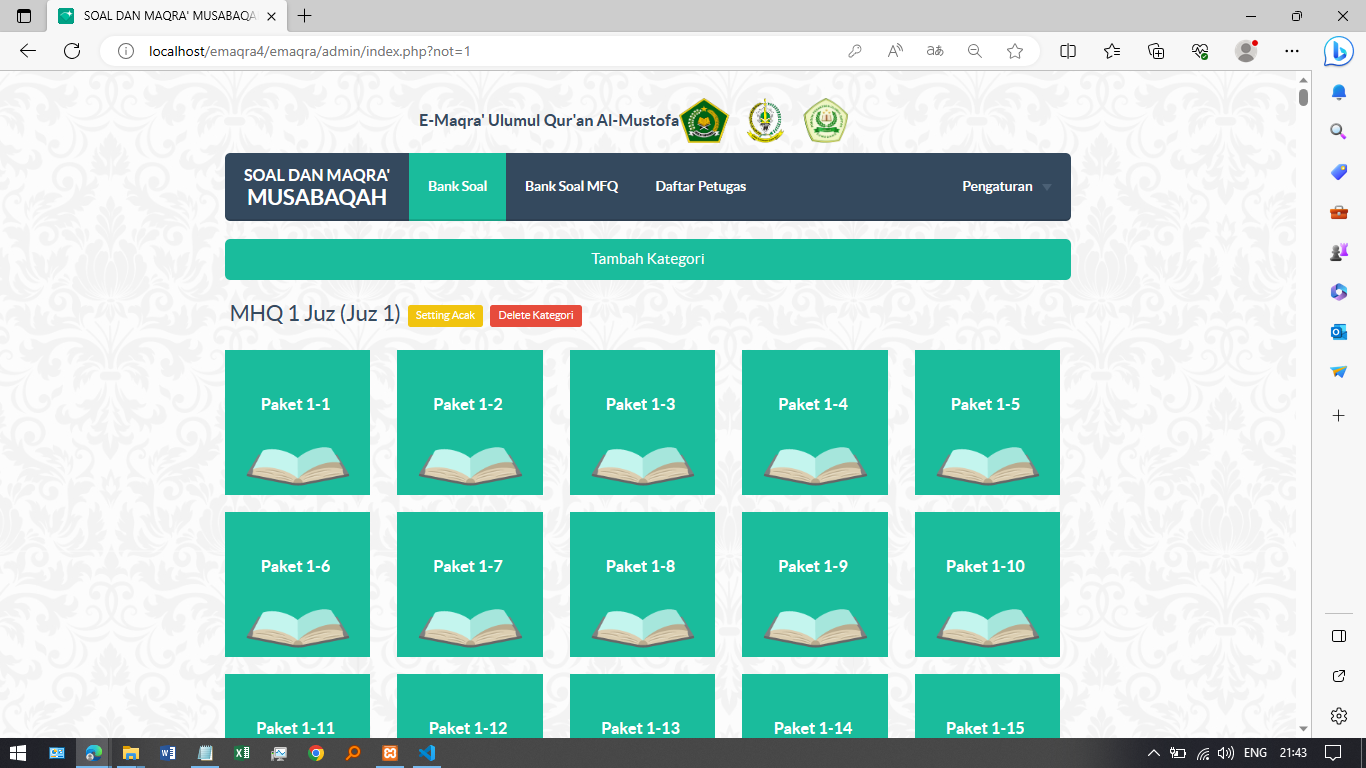1366x768 pixels.
Task: Click the yellow Setting Acak button
Action: point(445,316)
